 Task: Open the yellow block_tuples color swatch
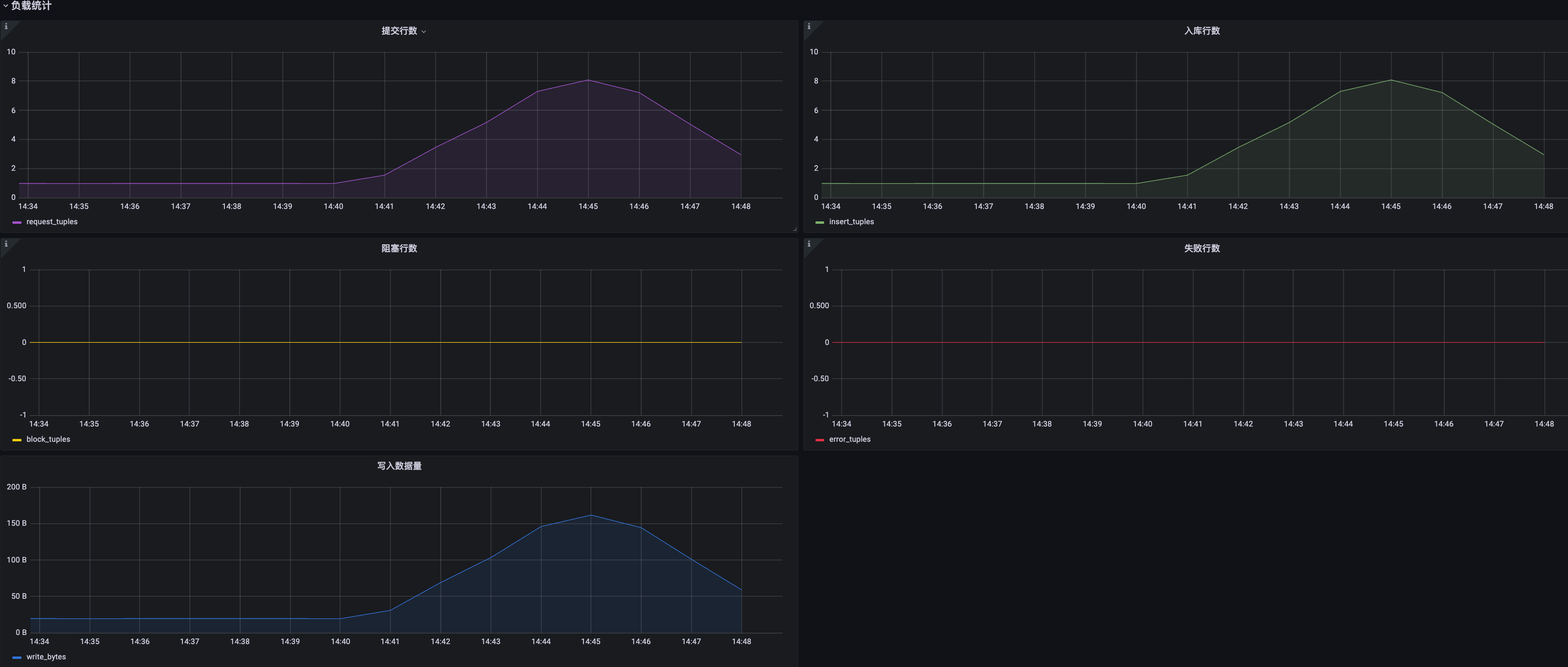(x=17, y=440)
